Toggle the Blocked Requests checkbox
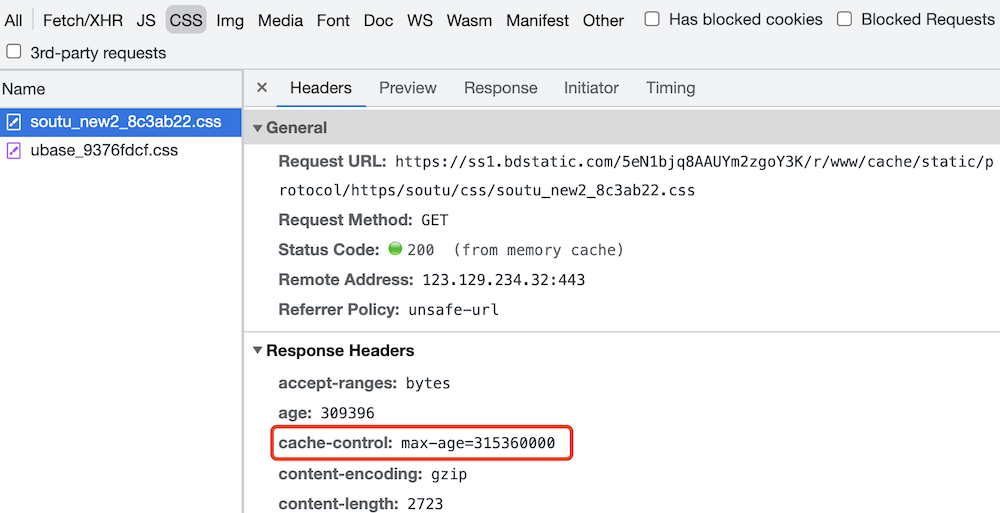The image size is (1000, 513). coord(845,19)
